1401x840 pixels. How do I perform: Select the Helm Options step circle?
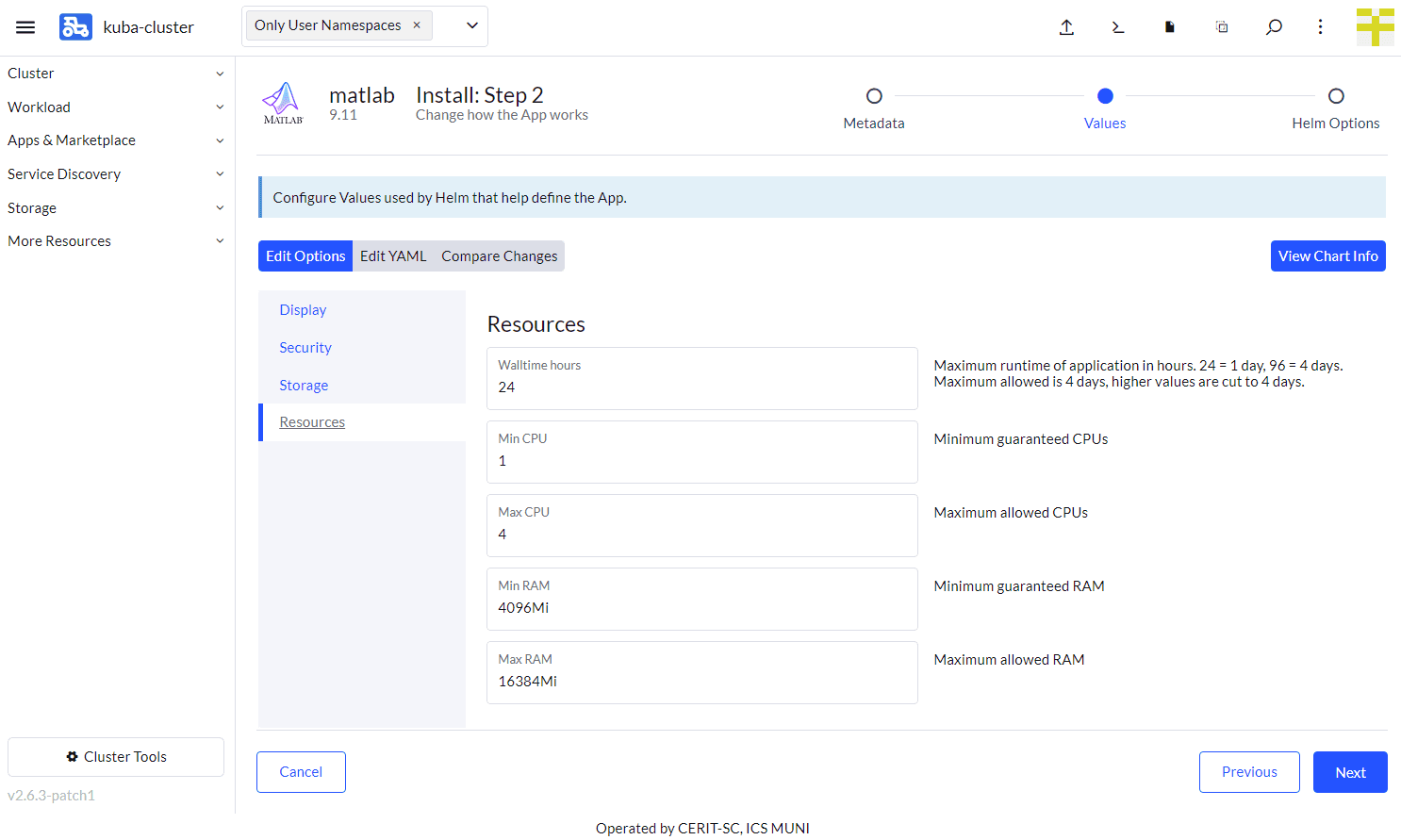coord(1336,95)
